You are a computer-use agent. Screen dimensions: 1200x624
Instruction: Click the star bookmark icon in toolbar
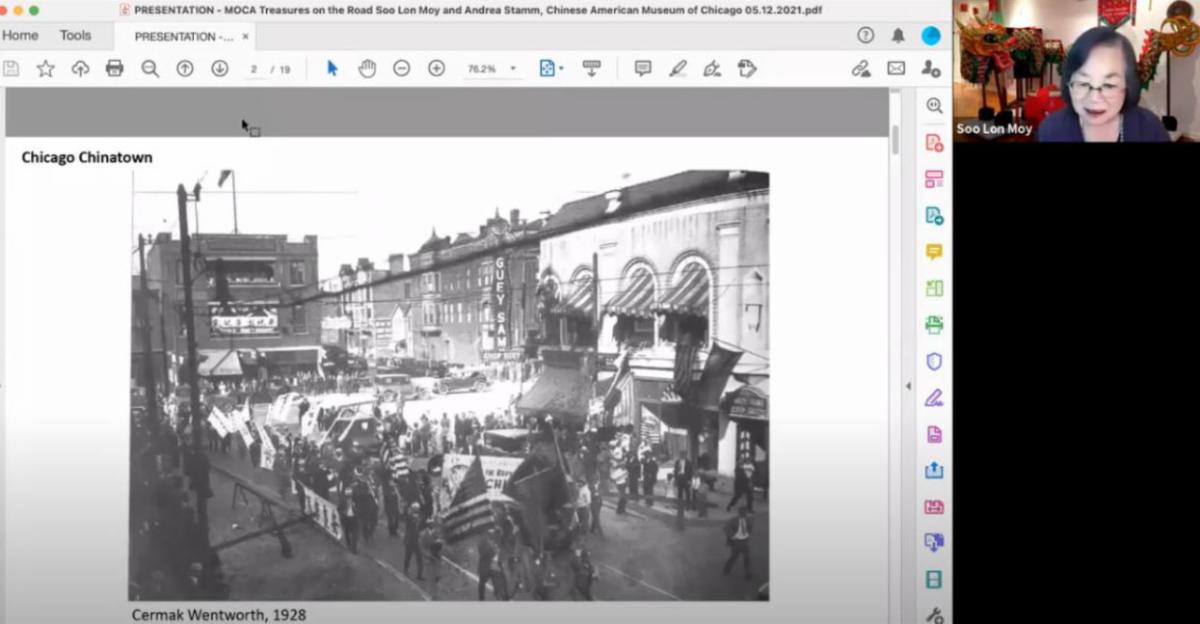click(45, 68)
